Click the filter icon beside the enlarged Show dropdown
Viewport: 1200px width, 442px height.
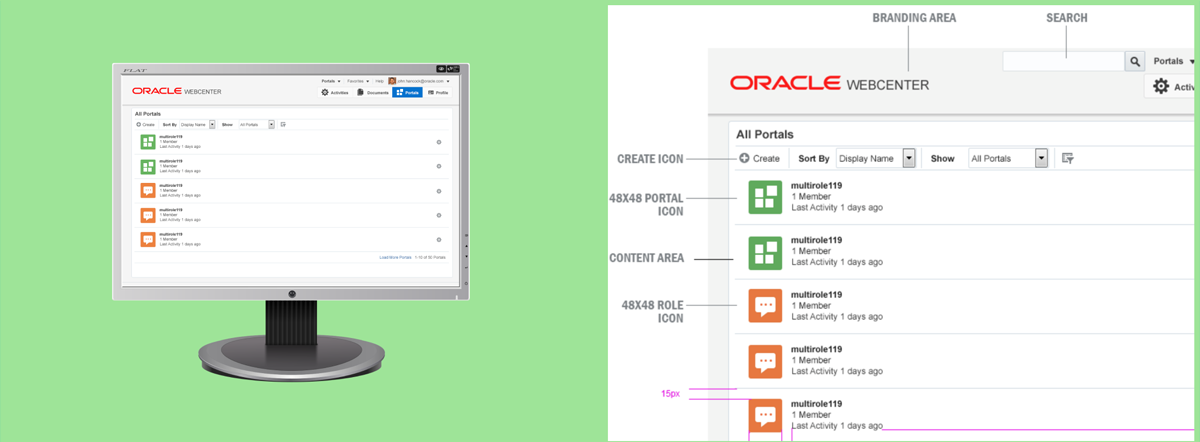[x=1068, y=158]
